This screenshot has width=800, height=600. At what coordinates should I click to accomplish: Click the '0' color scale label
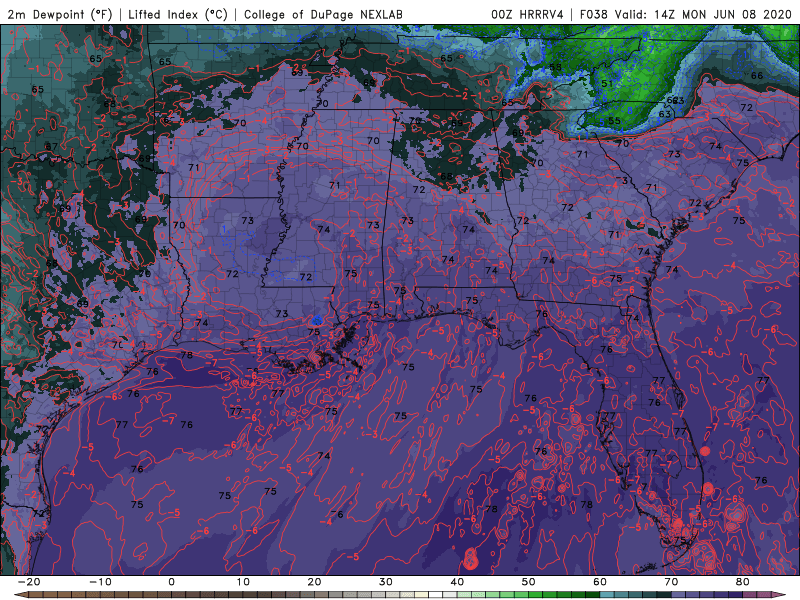(x=171, y=582)
